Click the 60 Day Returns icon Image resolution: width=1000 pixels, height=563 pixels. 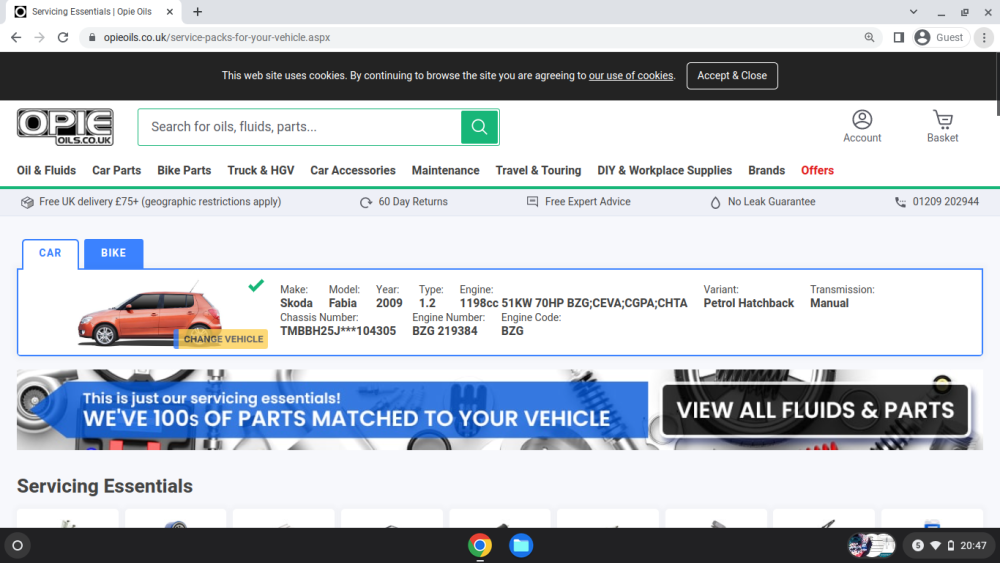[x=365, y=202]
